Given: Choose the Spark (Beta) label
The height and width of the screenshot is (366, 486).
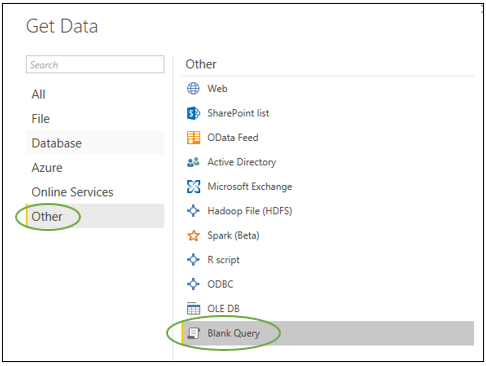Looking at the screenshot, I should pyautogui.click(x=233, y=235).
